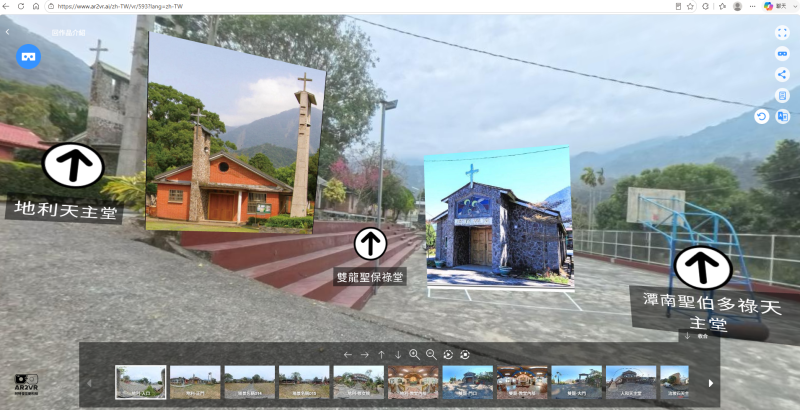Select the 地利 church exterior thumbnail with bushes
The image size is (800, 410).
359,382
